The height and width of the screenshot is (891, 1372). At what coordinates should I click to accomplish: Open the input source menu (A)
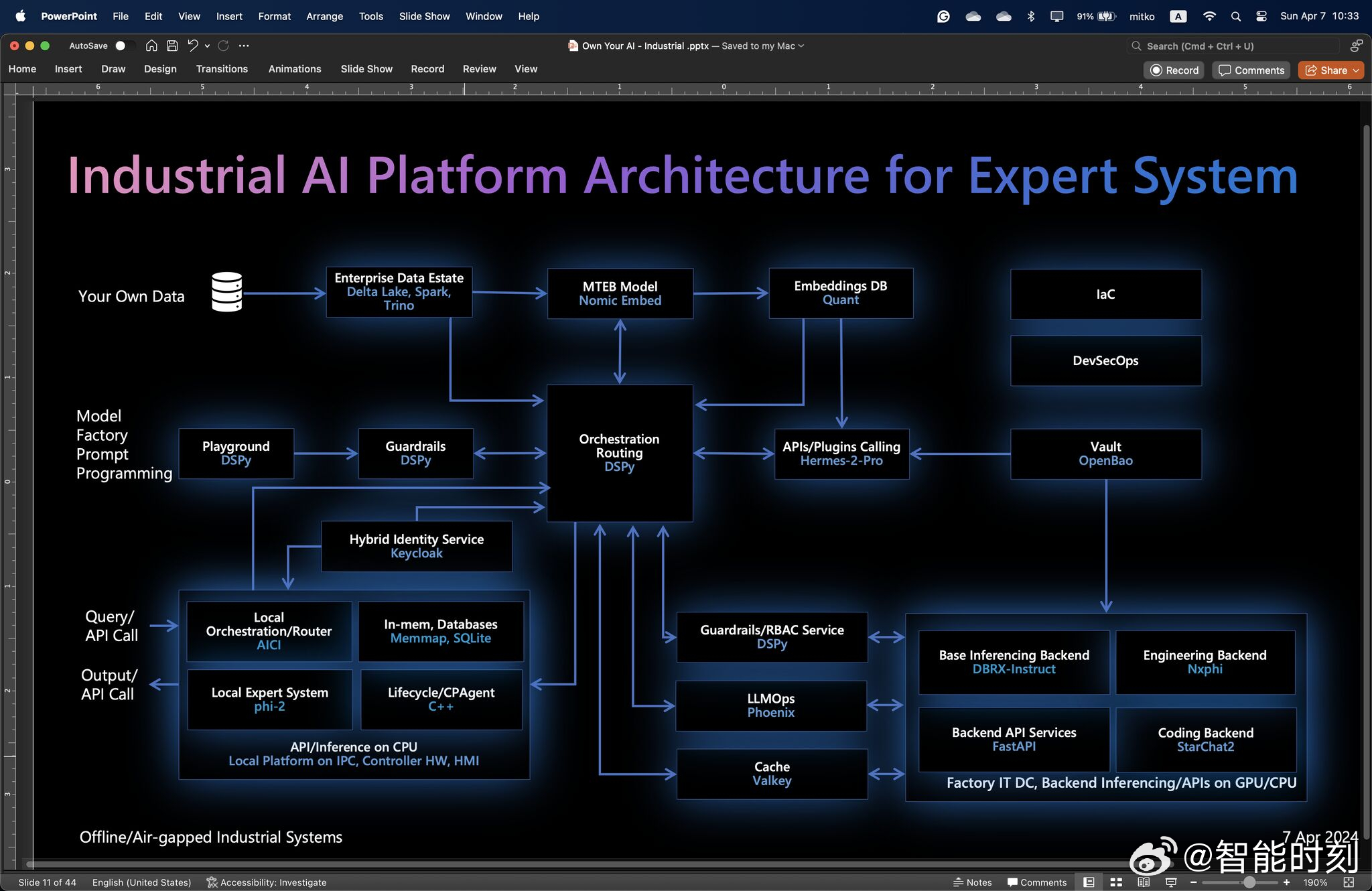tap(1178, 16)
